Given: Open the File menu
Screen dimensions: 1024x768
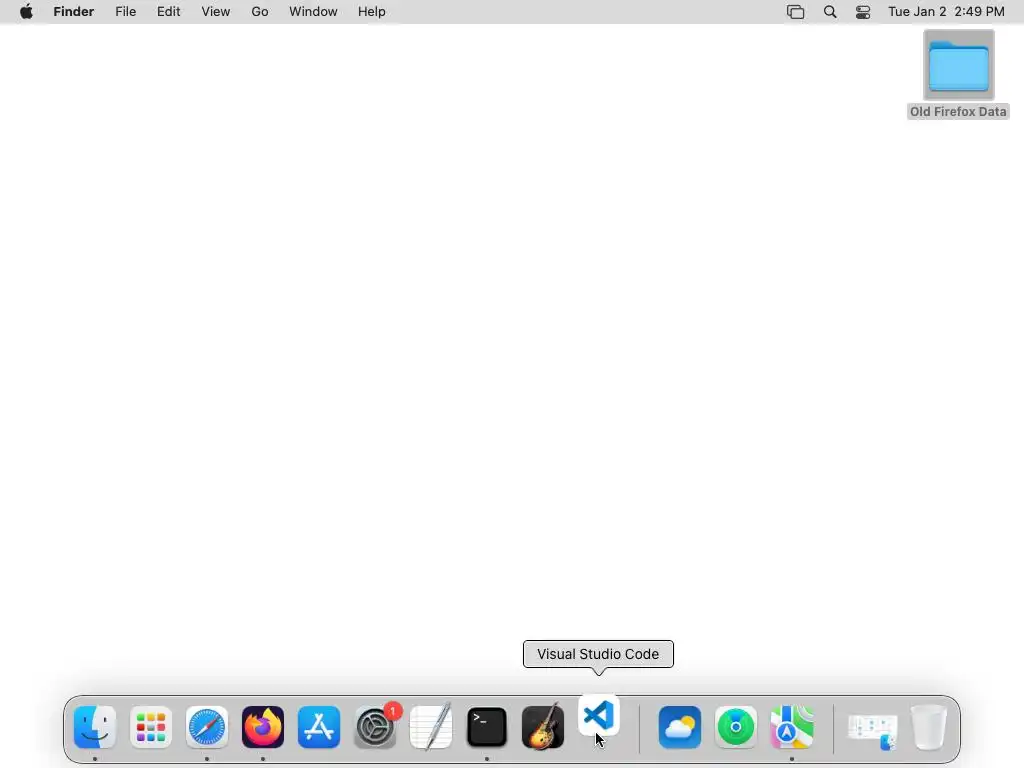Looking at the screenshot, I should (125, 12).
